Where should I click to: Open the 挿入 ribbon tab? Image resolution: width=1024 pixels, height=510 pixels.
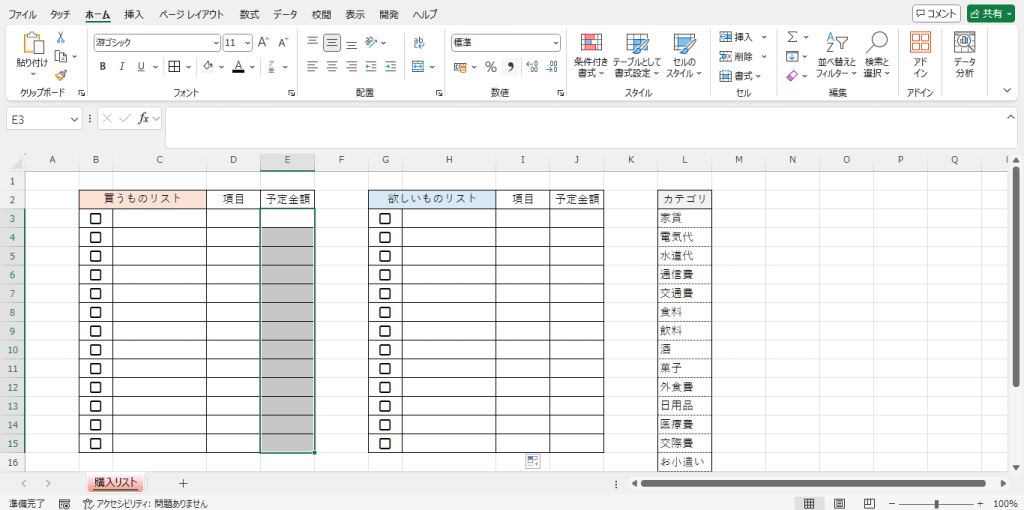(134, 15)
